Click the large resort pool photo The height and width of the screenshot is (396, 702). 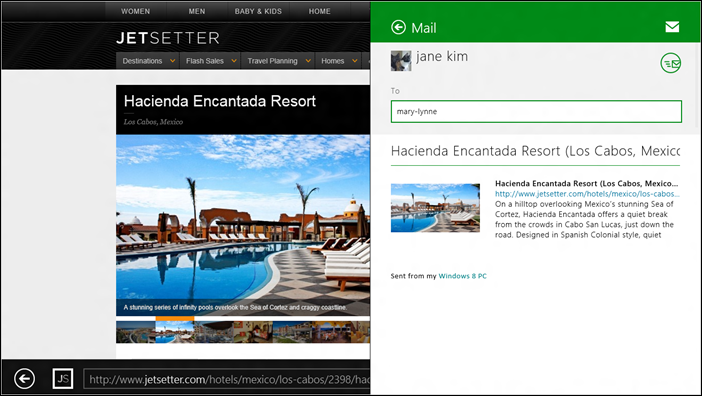click(243, 225)
